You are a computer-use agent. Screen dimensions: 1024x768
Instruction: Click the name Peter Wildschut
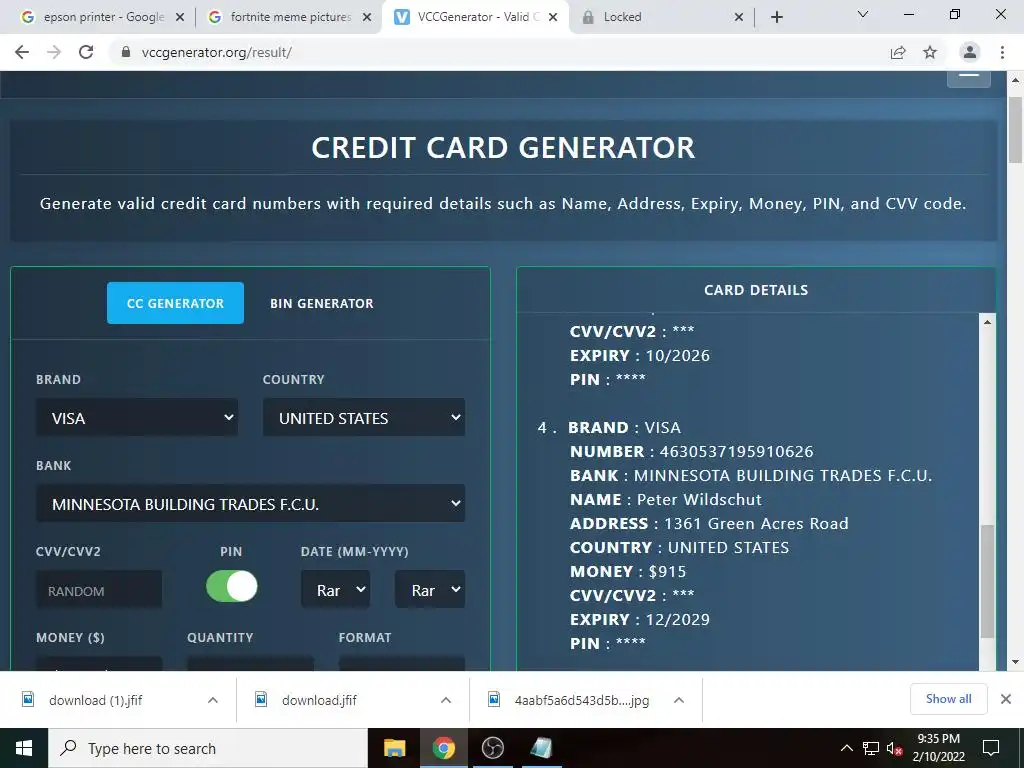click(x=699, y=500)
